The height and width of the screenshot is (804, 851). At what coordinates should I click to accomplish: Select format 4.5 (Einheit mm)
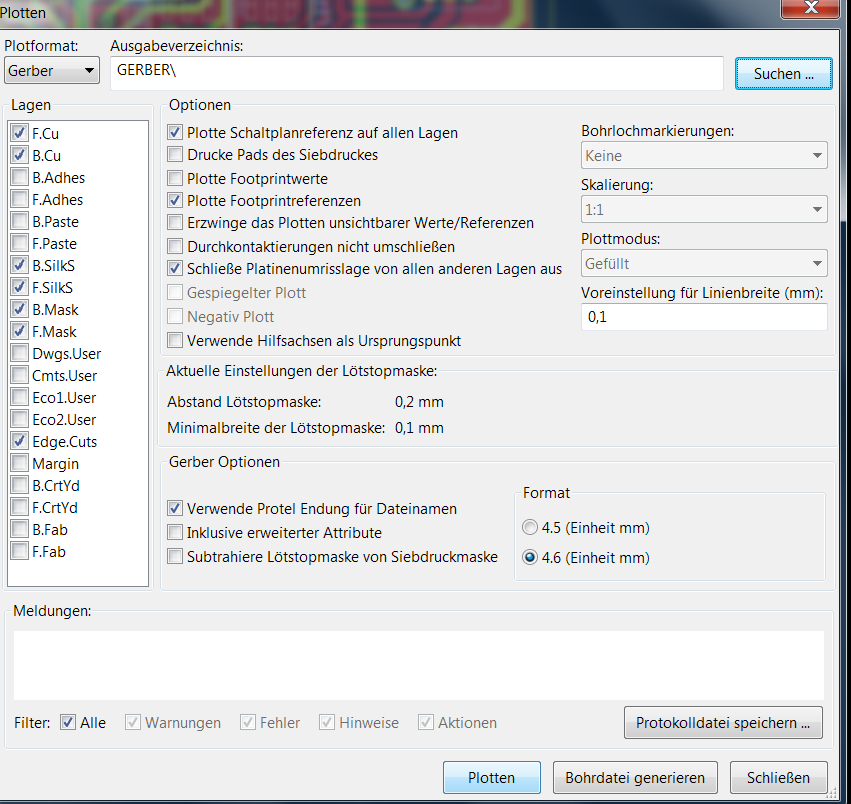pos(530,527)
